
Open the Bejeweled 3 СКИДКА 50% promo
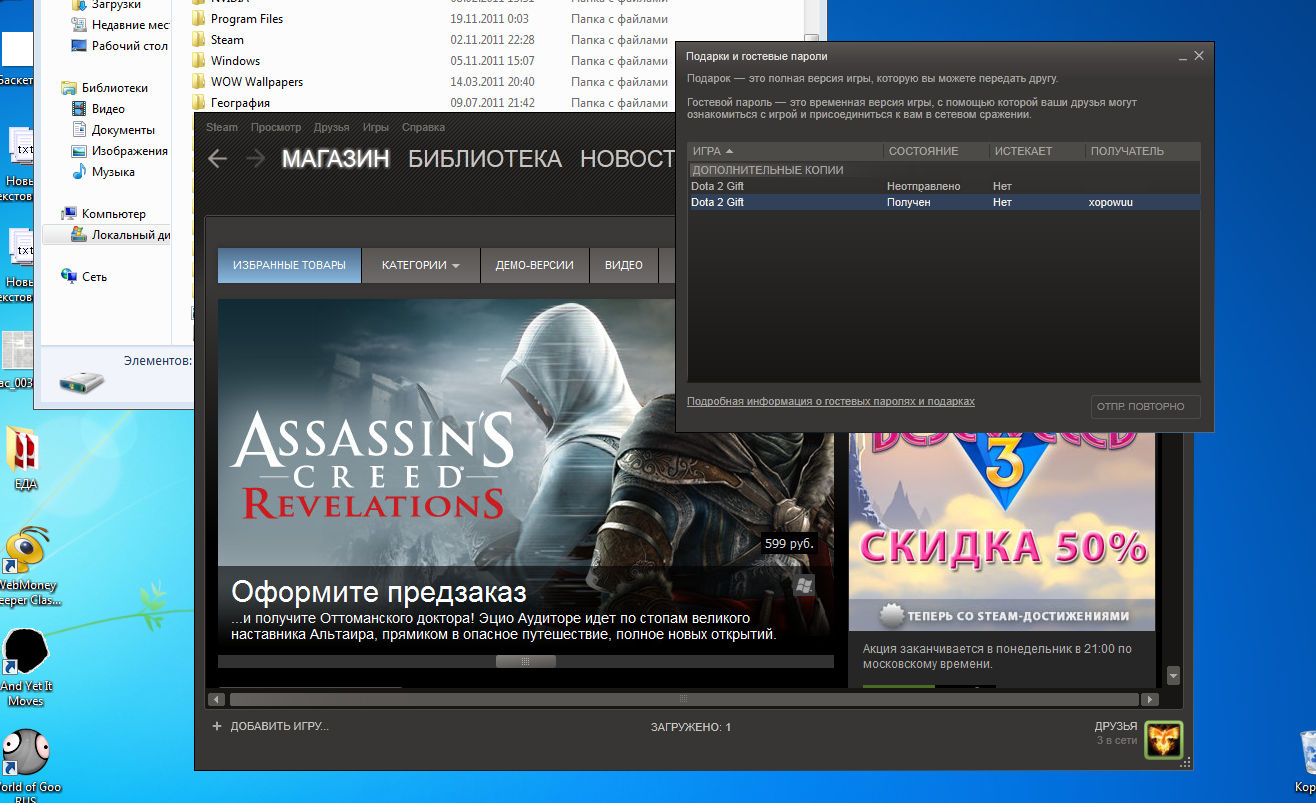pos(1002,530)
